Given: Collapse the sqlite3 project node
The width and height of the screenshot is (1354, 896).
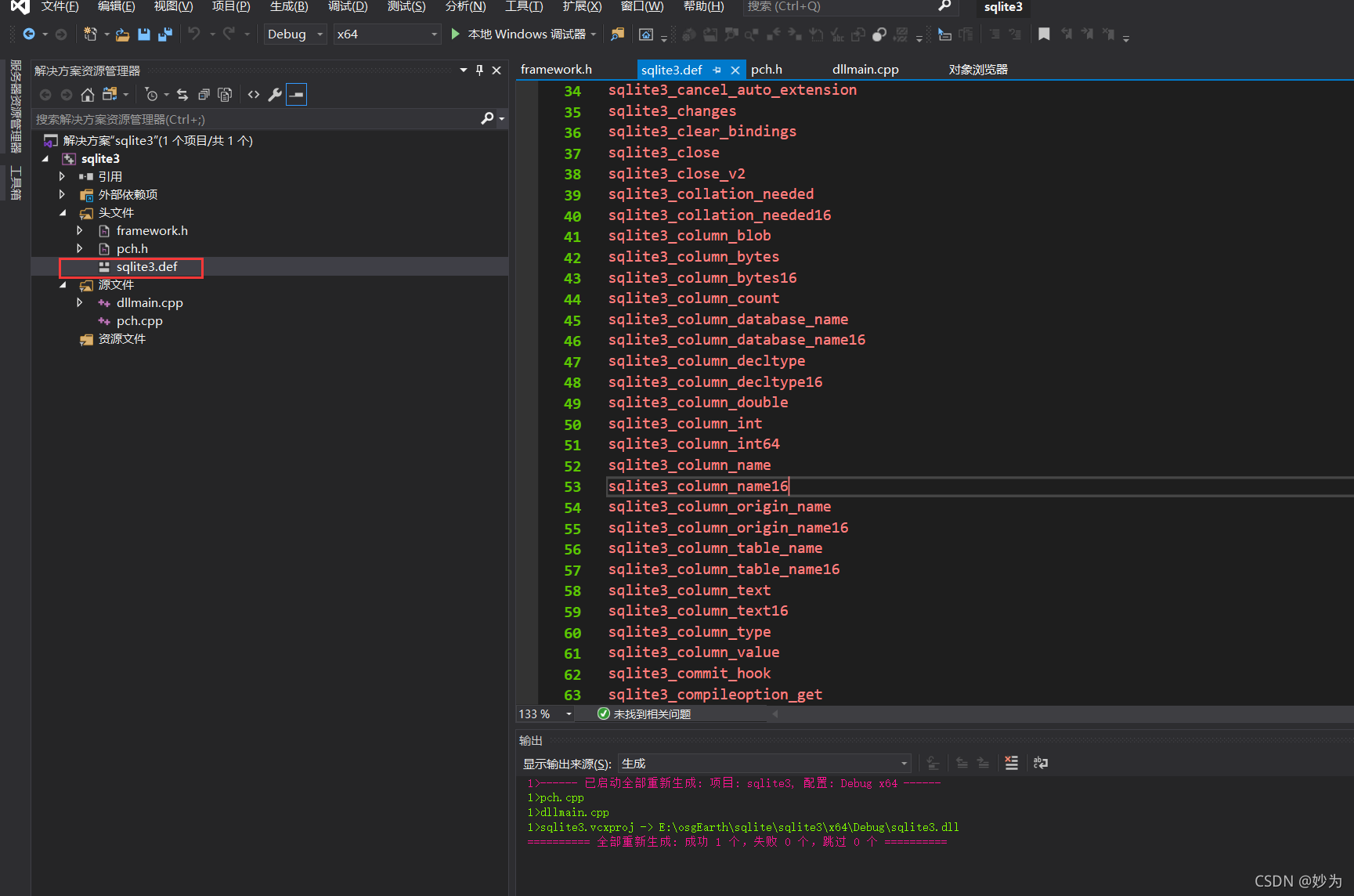Looking at the screenshot, I should coord(45,159).
